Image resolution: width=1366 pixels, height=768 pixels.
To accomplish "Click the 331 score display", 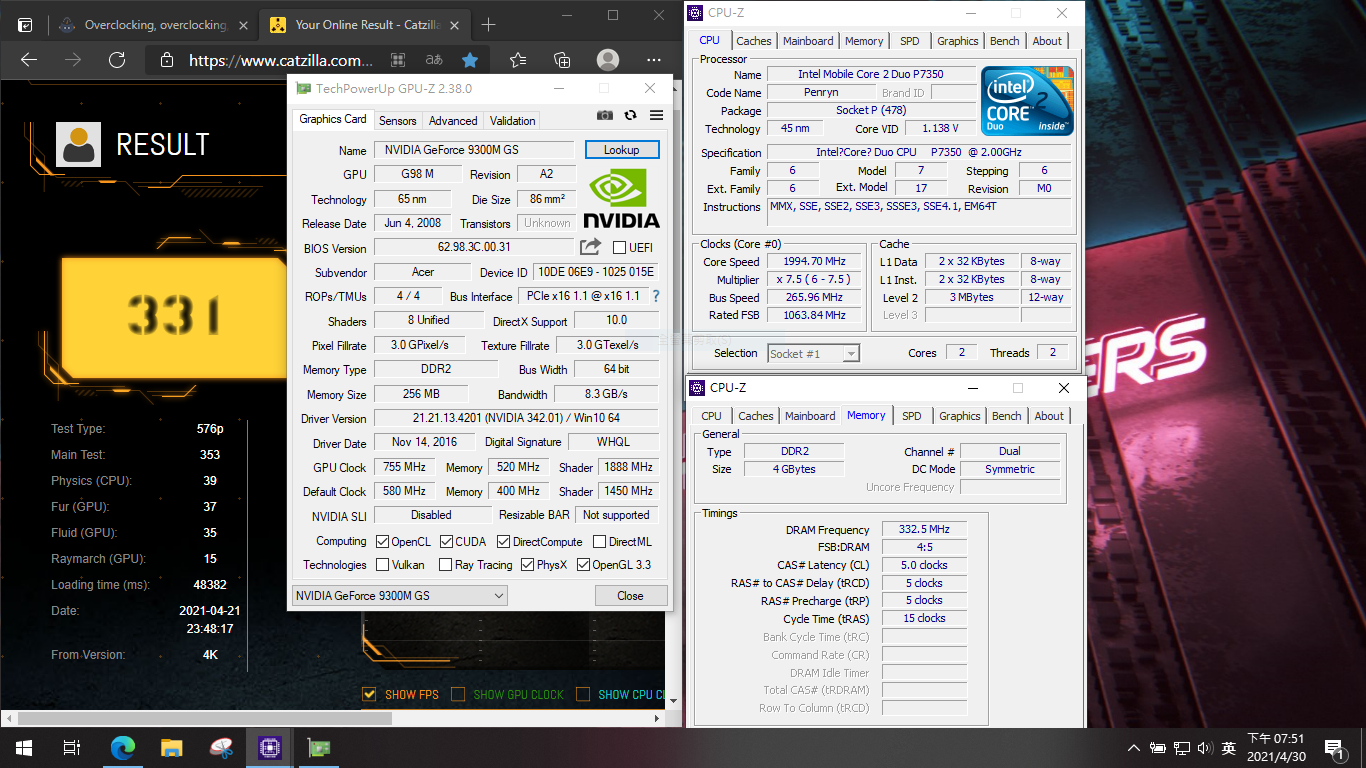I will click(173, 318).
